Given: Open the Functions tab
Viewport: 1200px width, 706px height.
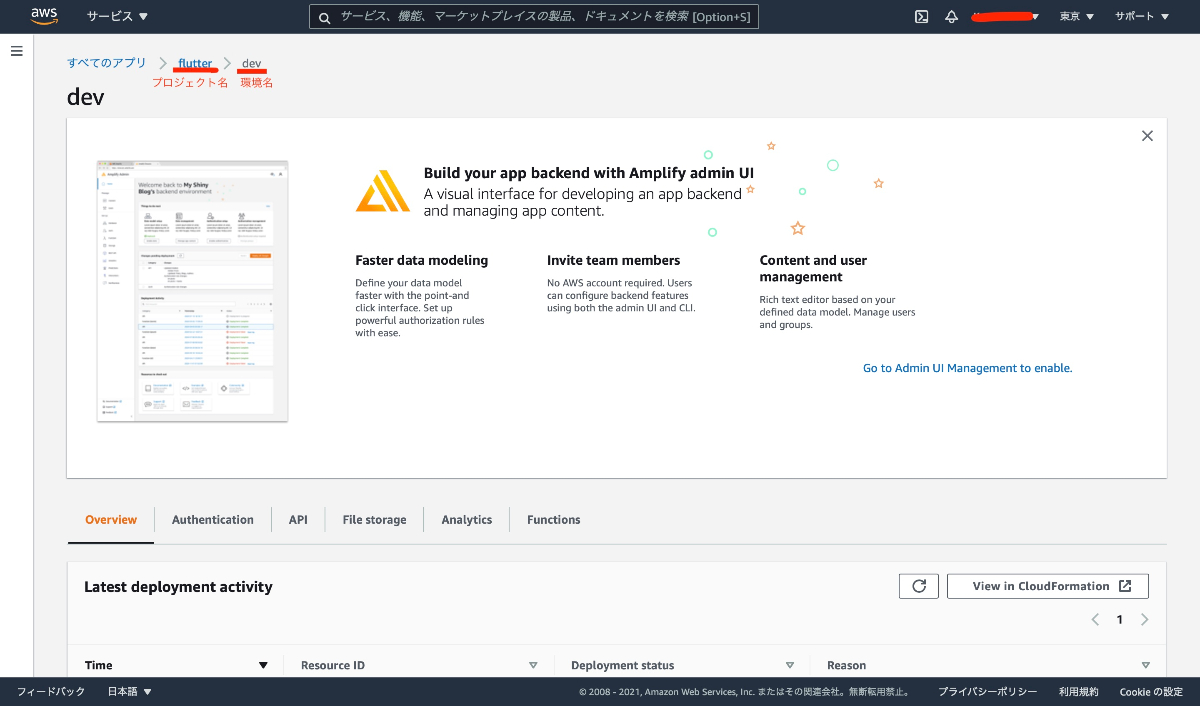Looking at the screenshot, I should 554,520.
